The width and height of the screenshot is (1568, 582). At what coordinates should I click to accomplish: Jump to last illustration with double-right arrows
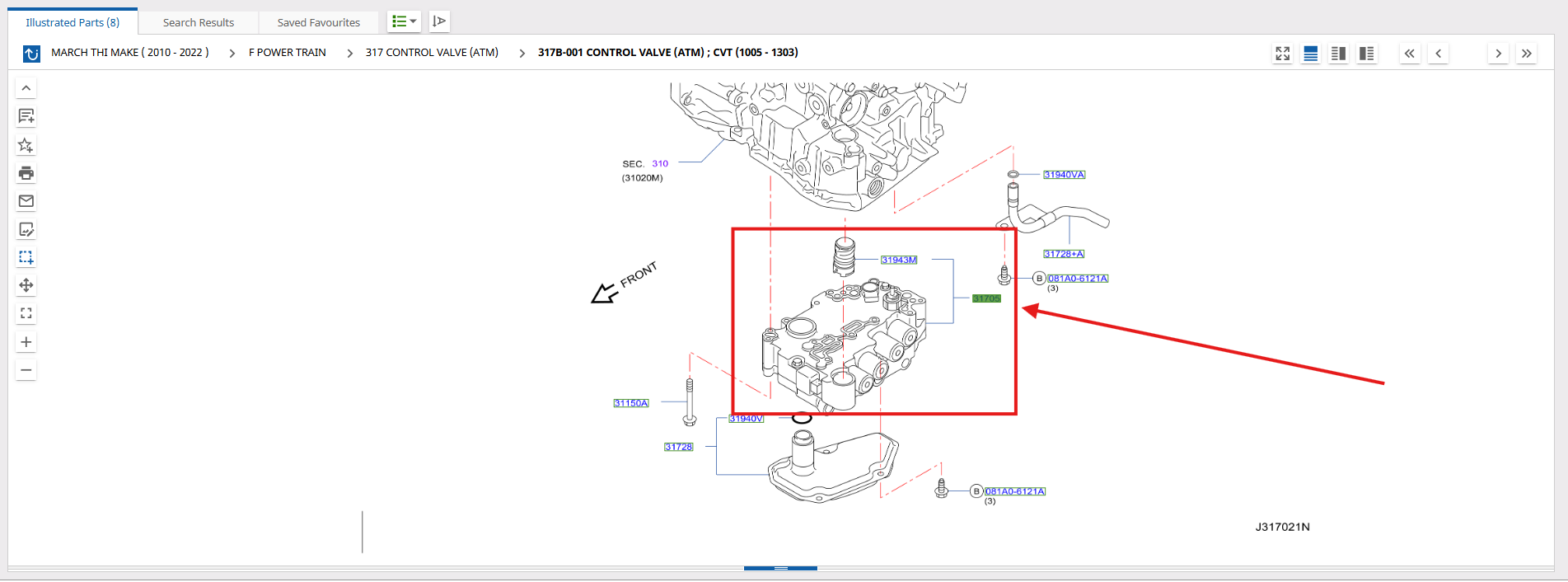[x=1527, y=54]
